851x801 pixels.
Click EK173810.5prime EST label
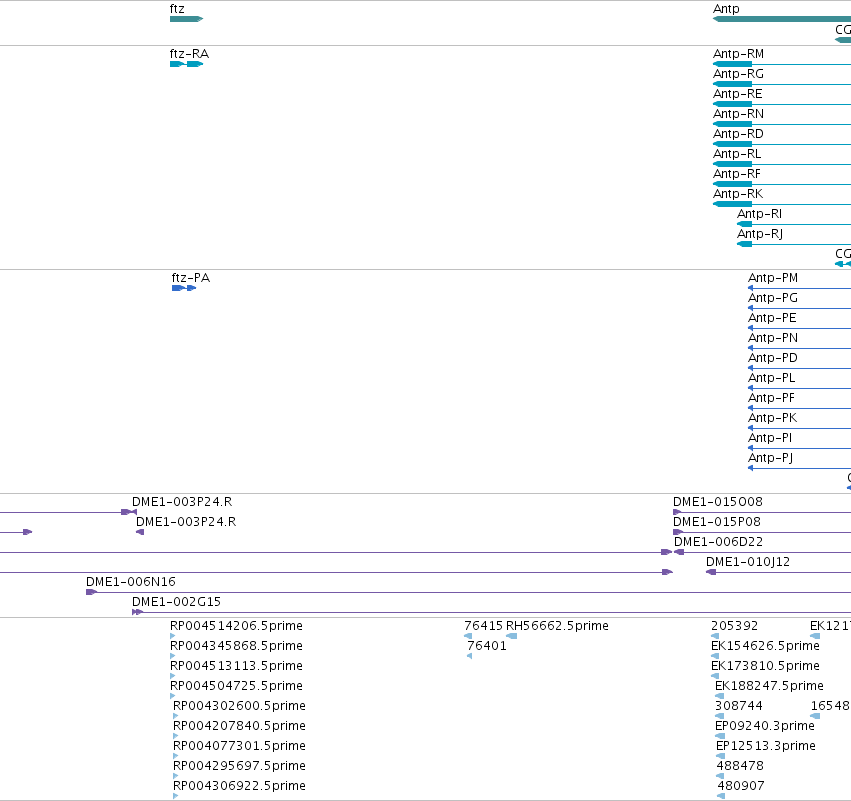[x=765, y=666]
